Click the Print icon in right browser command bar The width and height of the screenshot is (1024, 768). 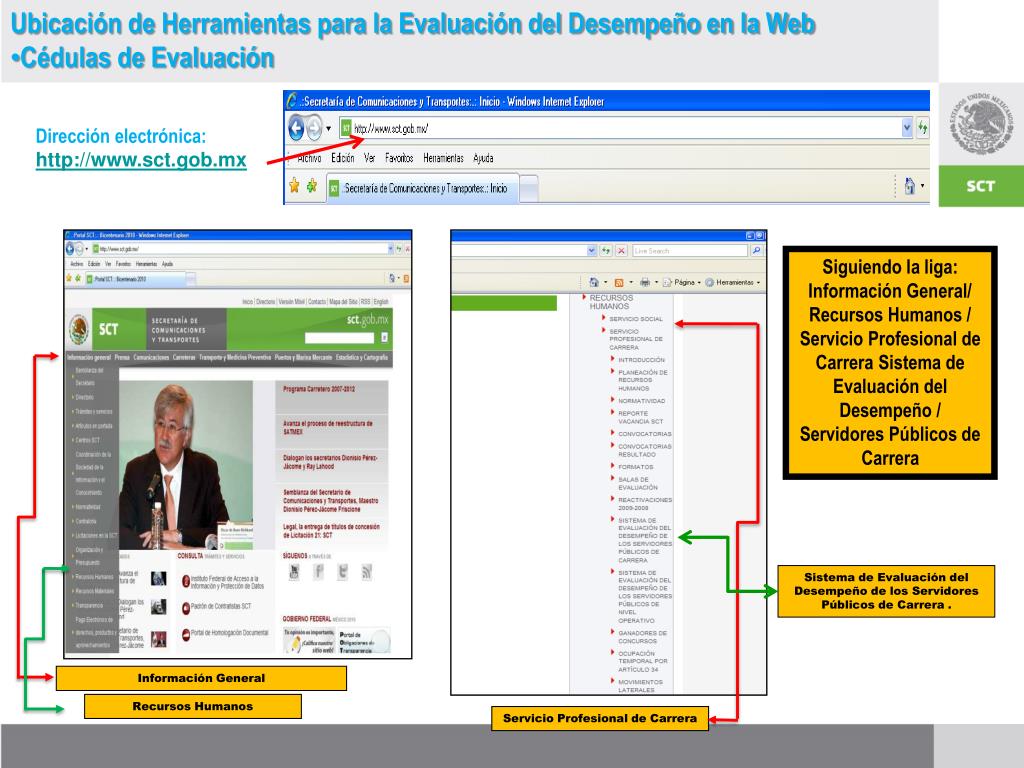pyautogui.click(x=645, y=282)
